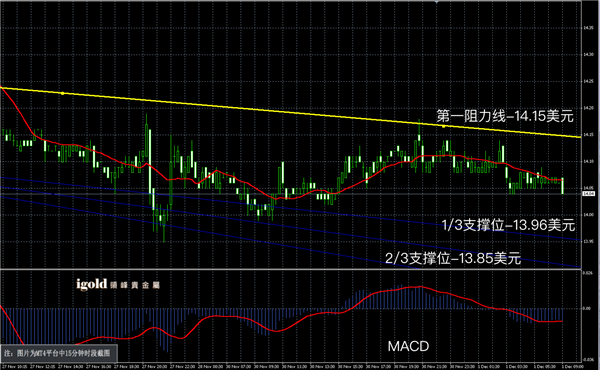Click the current price tag on the price axis
This screenshot has height=370, width=600.
(x=589, y=194)
